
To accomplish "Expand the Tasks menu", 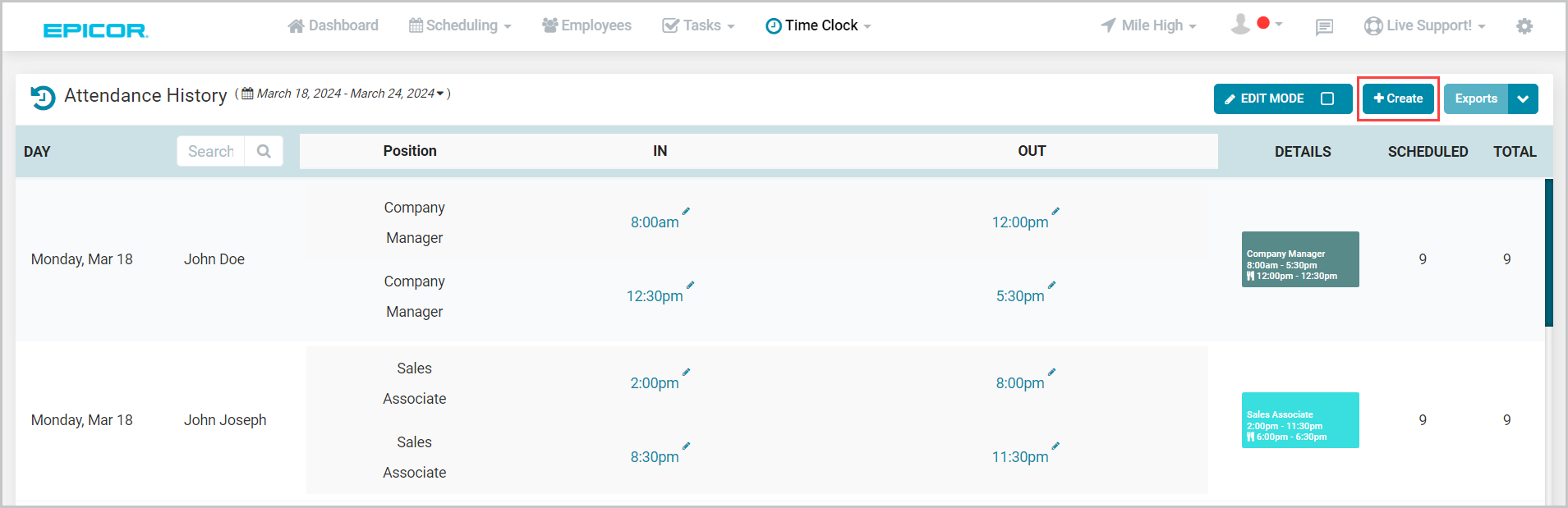I will (731, 27).
